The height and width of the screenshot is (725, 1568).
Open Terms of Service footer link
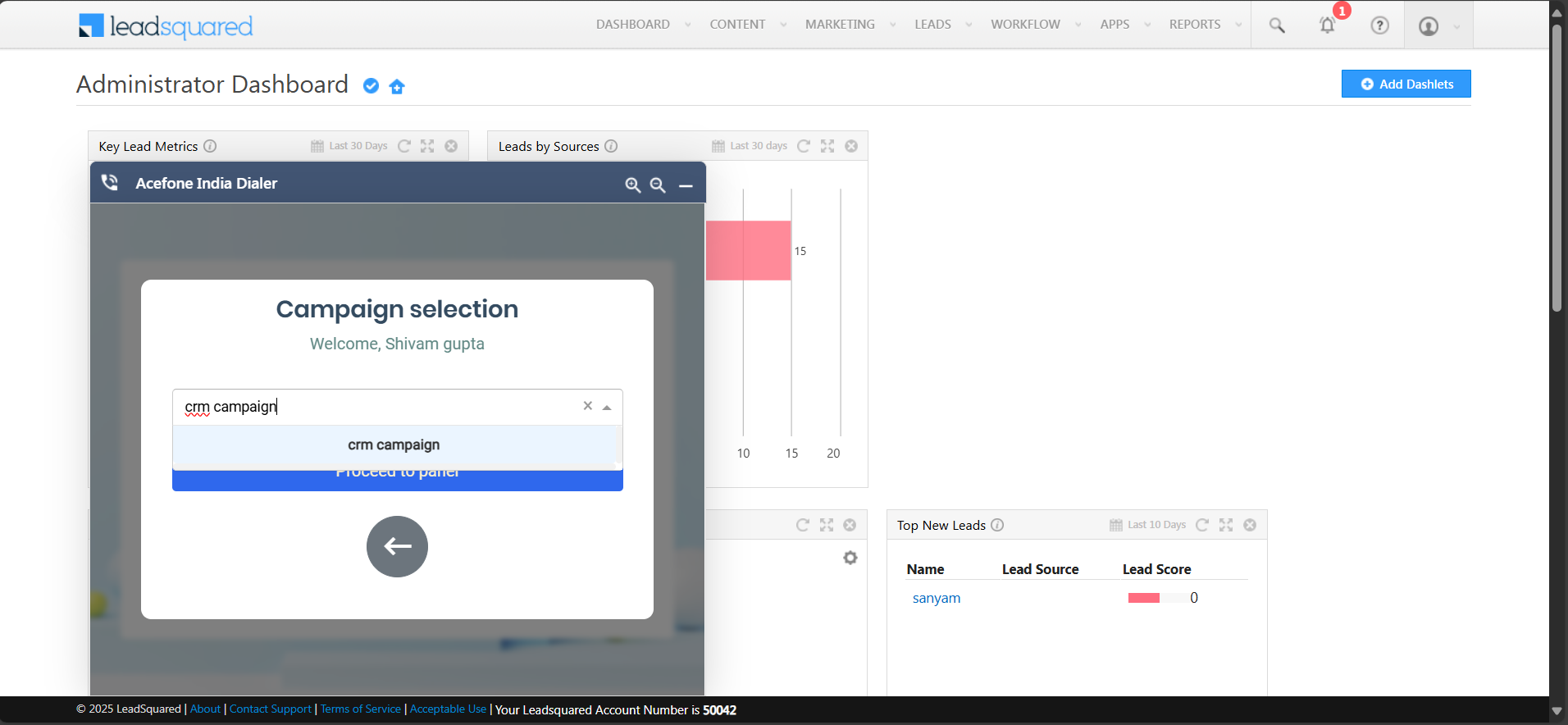[361, 709]
